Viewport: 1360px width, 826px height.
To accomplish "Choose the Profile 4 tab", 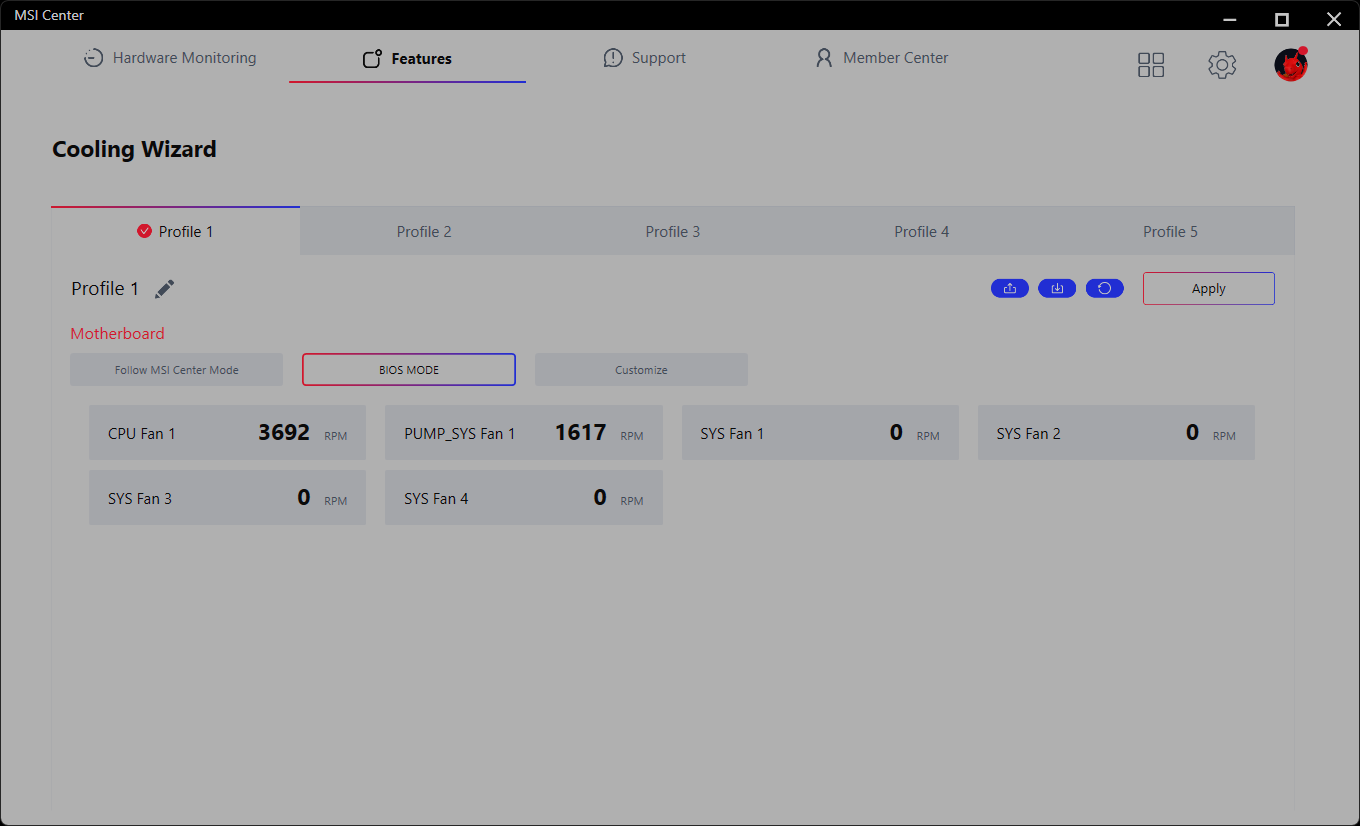I will [x=922, y=231].
